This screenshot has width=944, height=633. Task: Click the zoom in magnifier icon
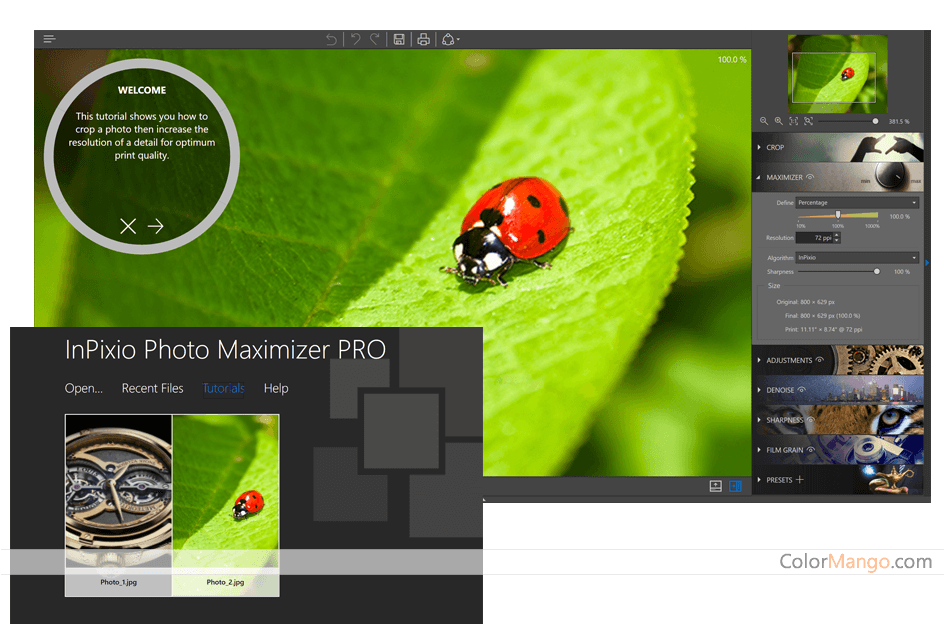tap(779, 121)
